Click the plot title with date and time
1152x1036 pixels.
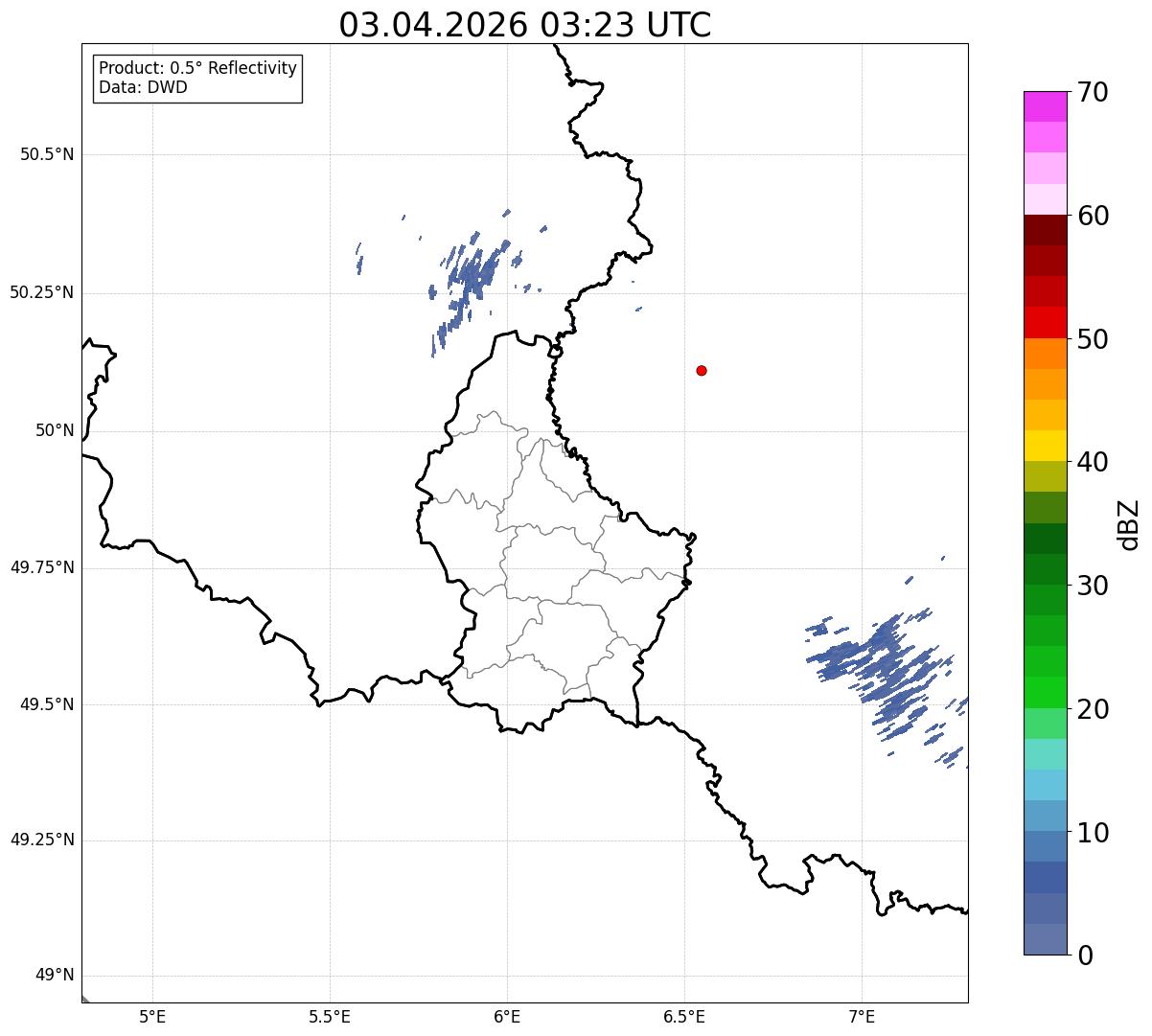(525, 25)
